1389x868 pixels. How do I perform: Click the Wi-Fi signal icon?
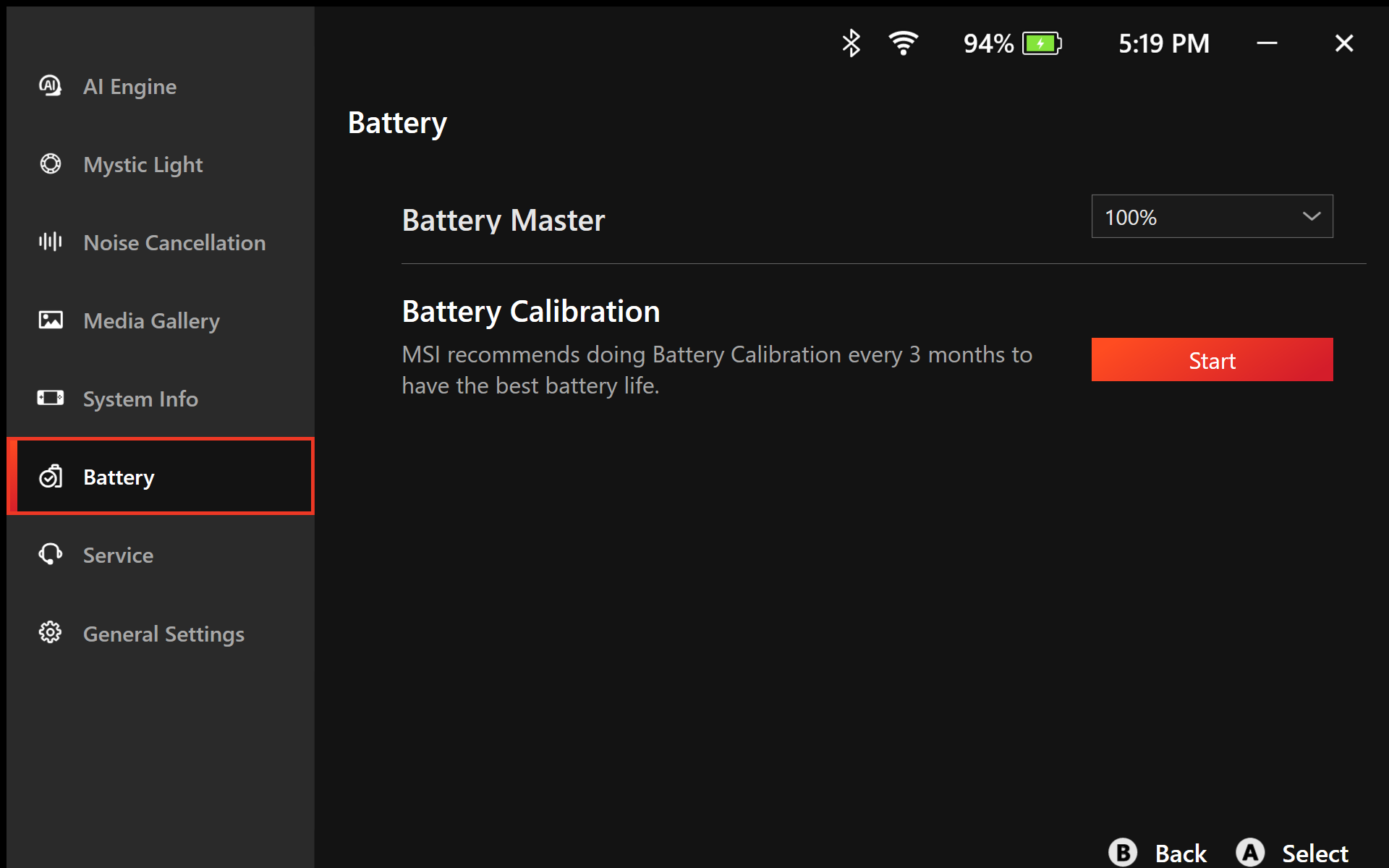pos(903,43)
